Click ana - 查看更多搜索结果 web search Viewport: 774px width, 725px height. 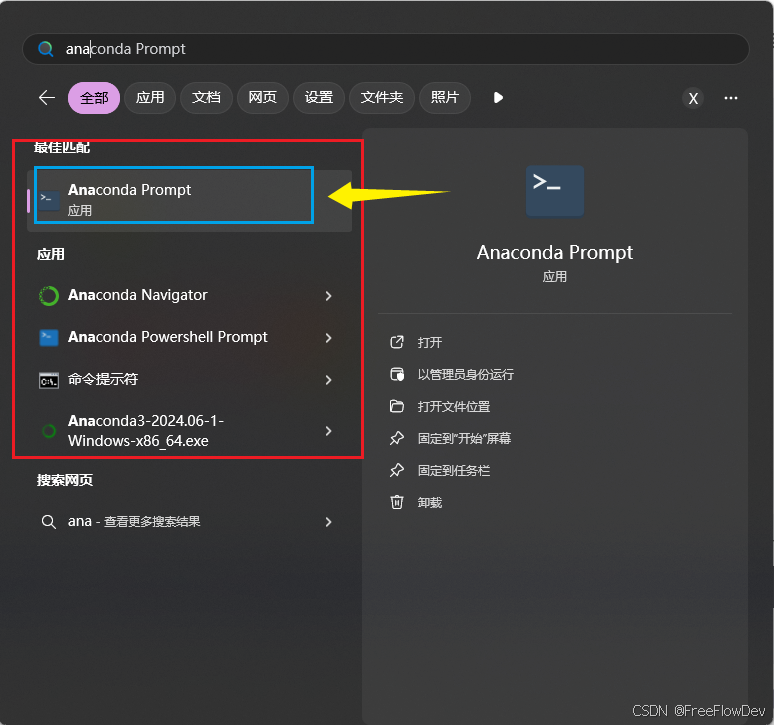tap(190, 522)
